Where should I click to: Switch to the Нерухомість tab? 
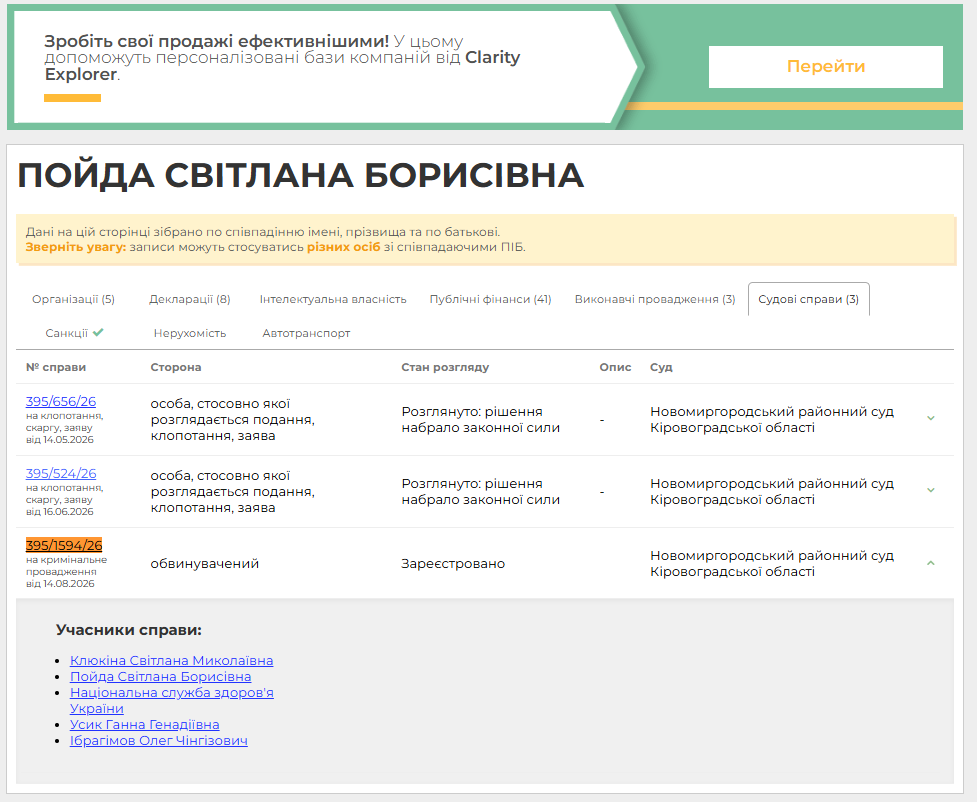(x=190, y=333)
